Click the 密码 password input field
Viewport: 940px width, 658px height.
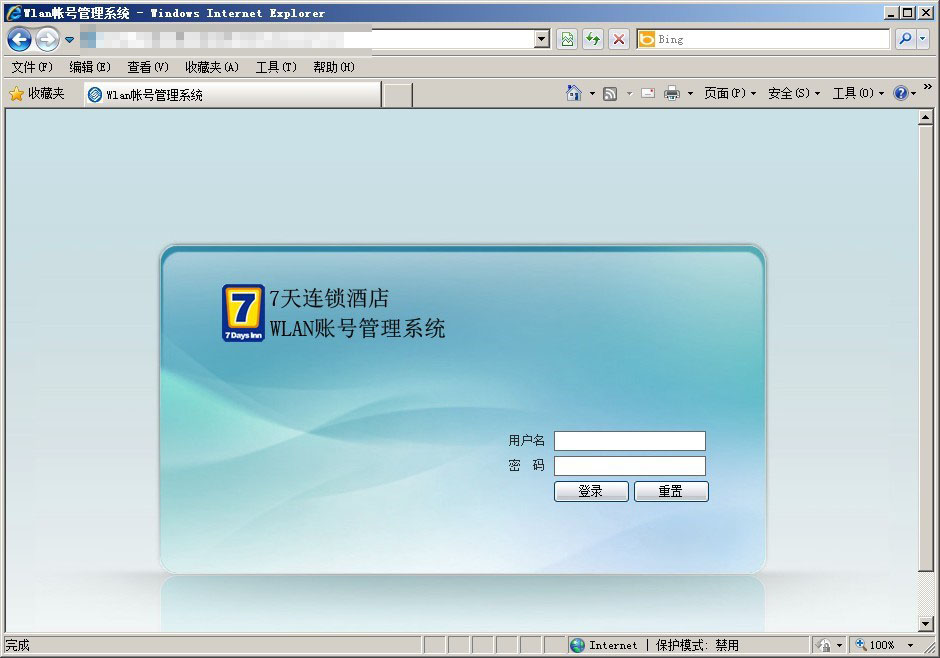click(630, 466)
